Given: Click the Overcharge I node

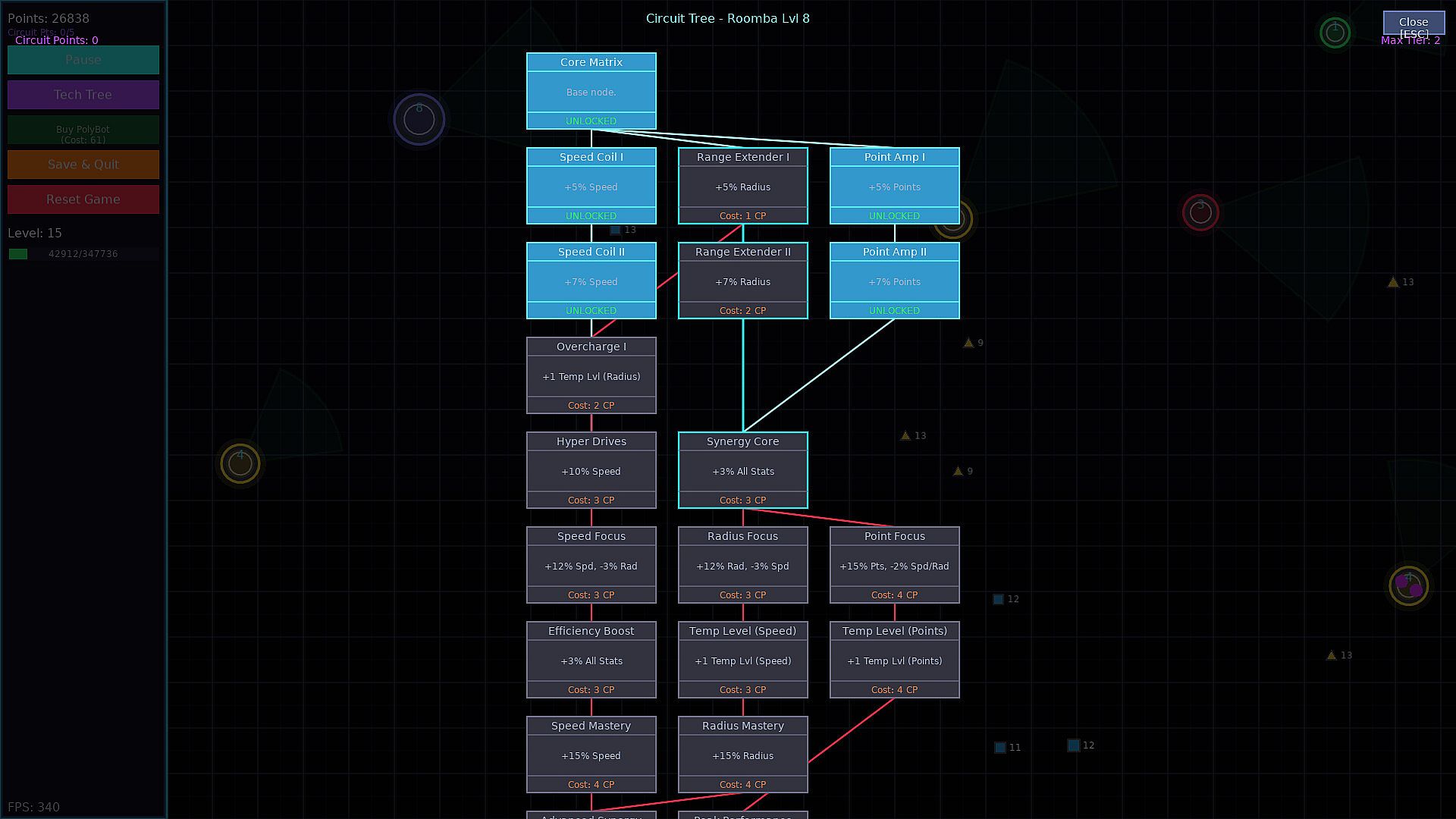Looking at the screenshot, I should tap(591, 375).
